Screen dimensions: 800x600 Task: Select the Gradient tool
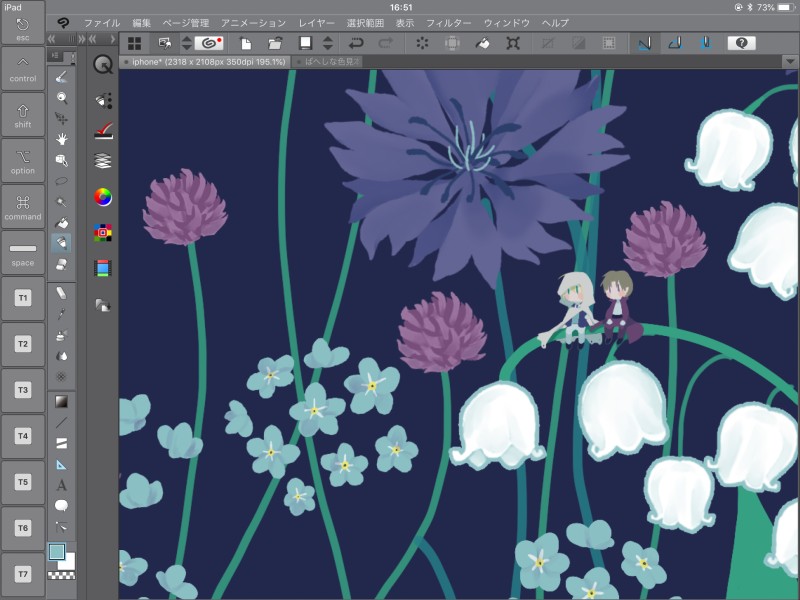[x=62, y=401]
